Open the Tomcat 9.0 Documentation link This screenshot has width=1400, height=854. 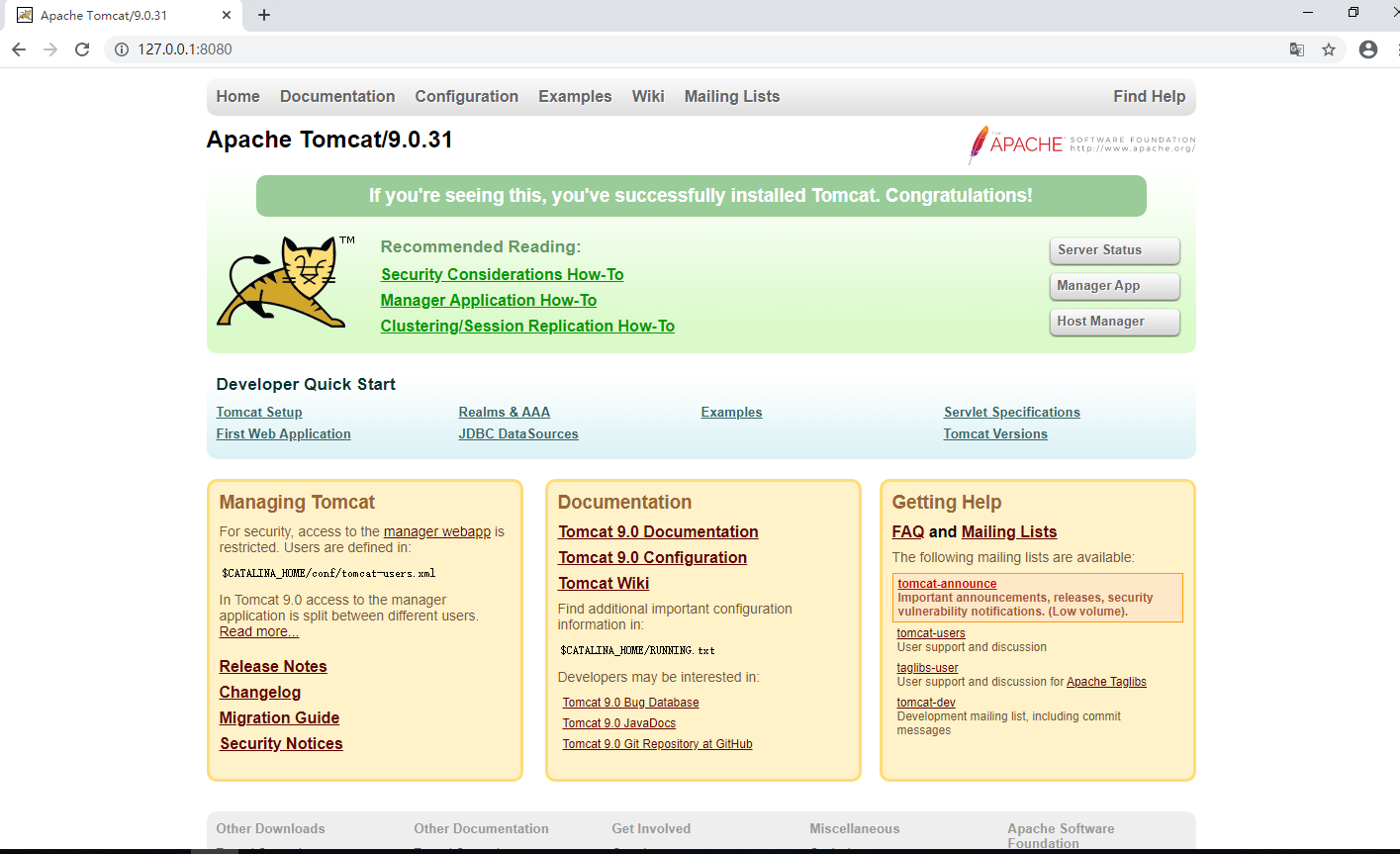tap(657, 531)
